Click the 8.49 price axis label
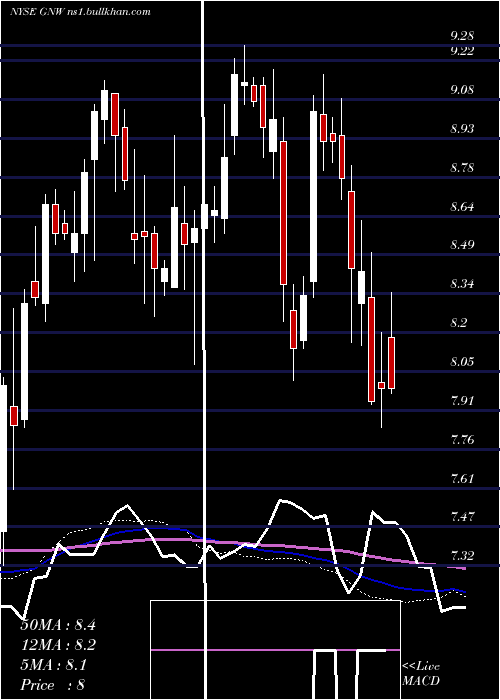The image size is (500, 700). pos(462,245)
